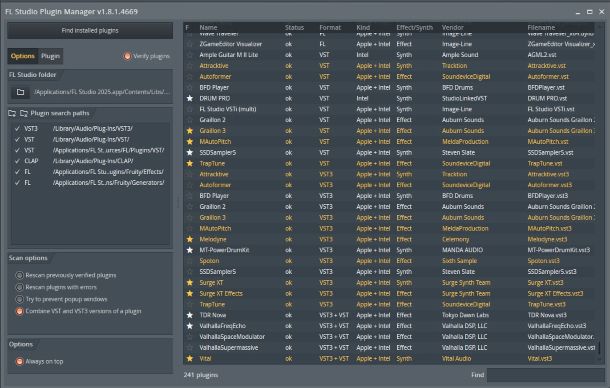Uncheck the CLAP search path
Image resolution: width=610 pixels, height=388 pixels.
[x=17, y=161]
